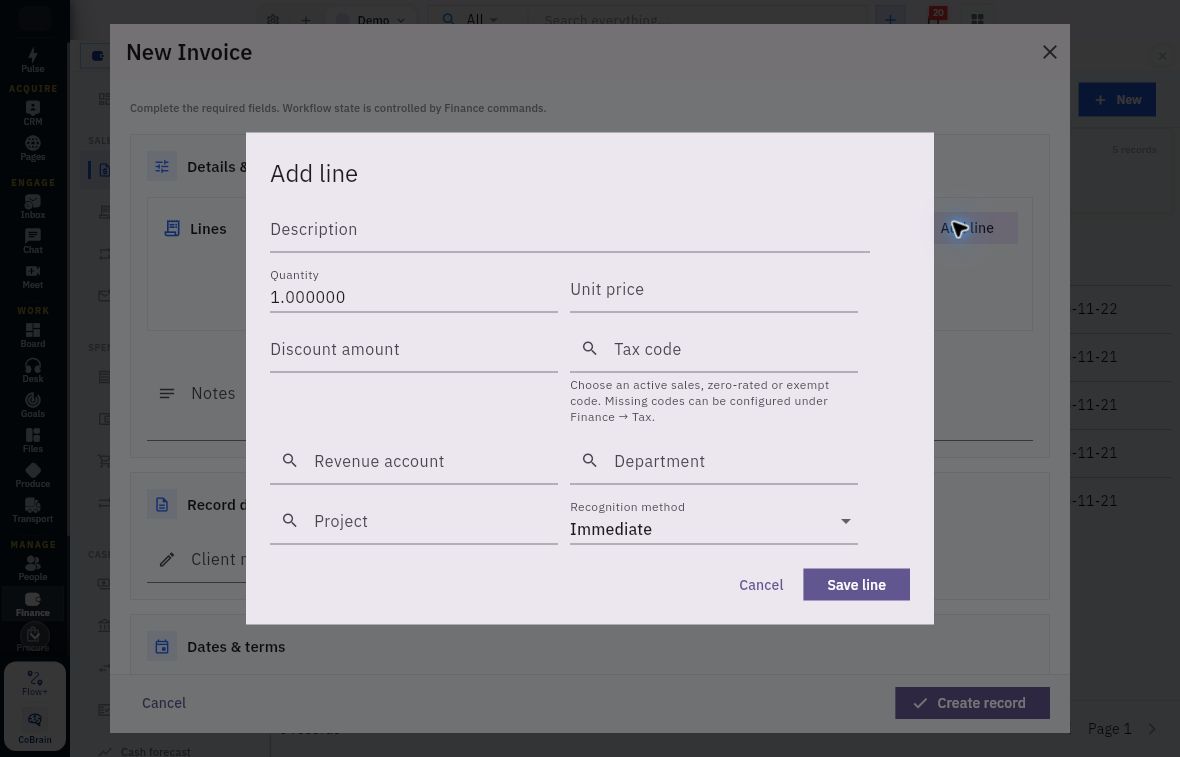Open Meet in sidebar
1180x757 pixels.
[x=32, y=276]
